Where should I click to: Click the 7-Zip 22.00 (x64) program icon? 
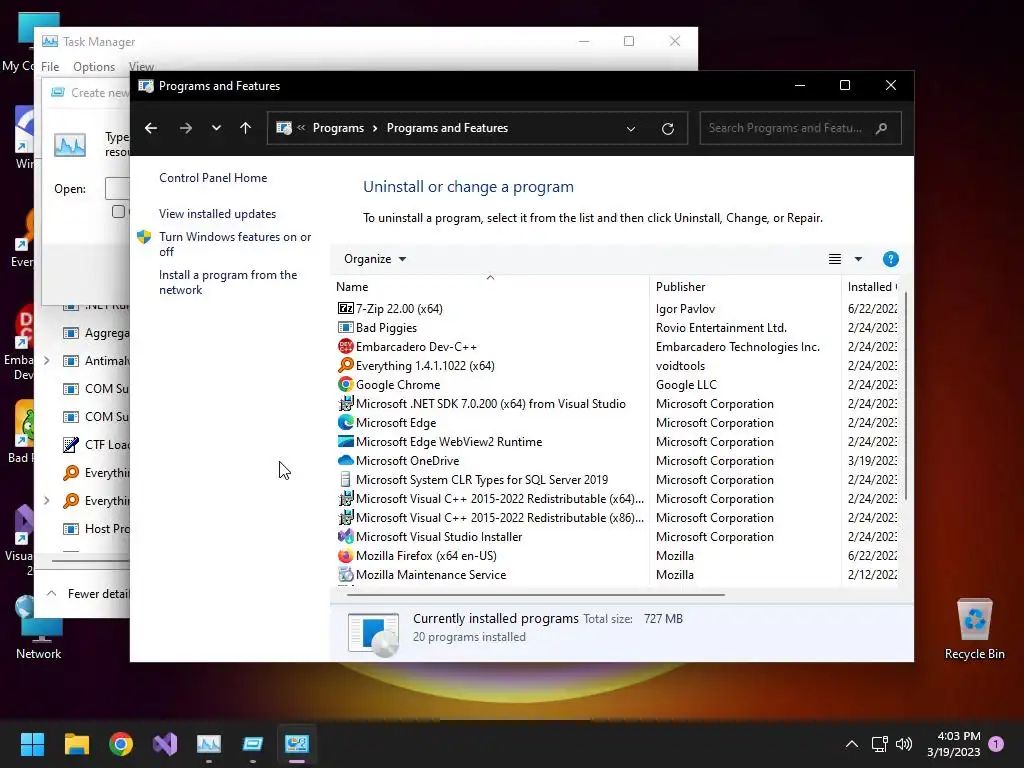click(x=345, y=308)
